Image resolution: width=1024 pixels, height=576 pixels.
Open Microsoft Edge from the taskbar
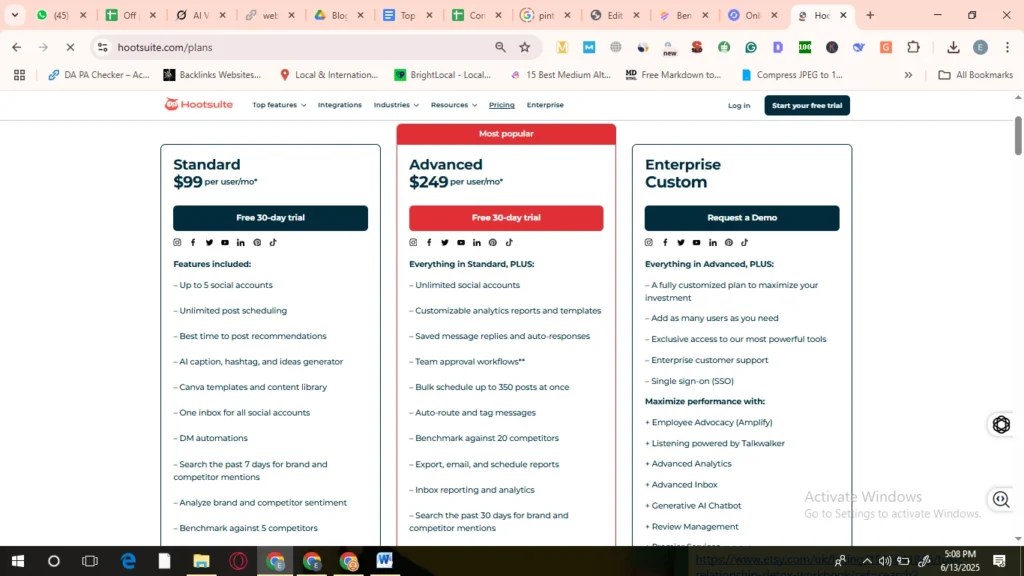tap(128, 561)
